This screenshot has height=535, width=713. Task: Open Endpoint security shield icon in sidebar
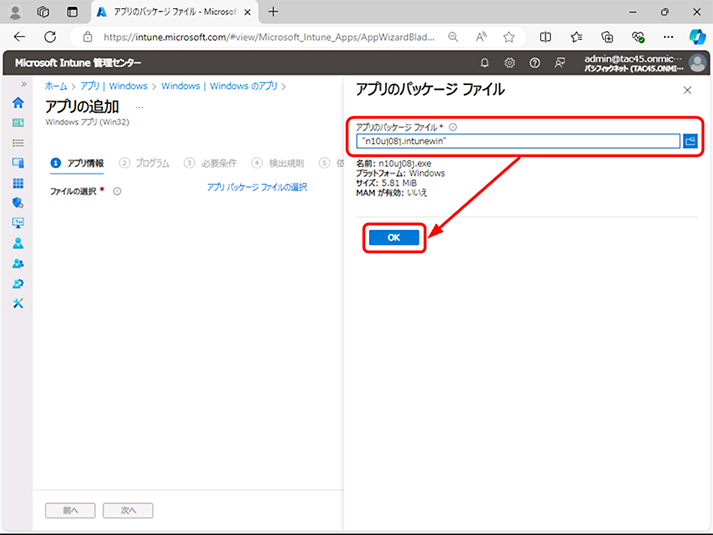point(18,203)
